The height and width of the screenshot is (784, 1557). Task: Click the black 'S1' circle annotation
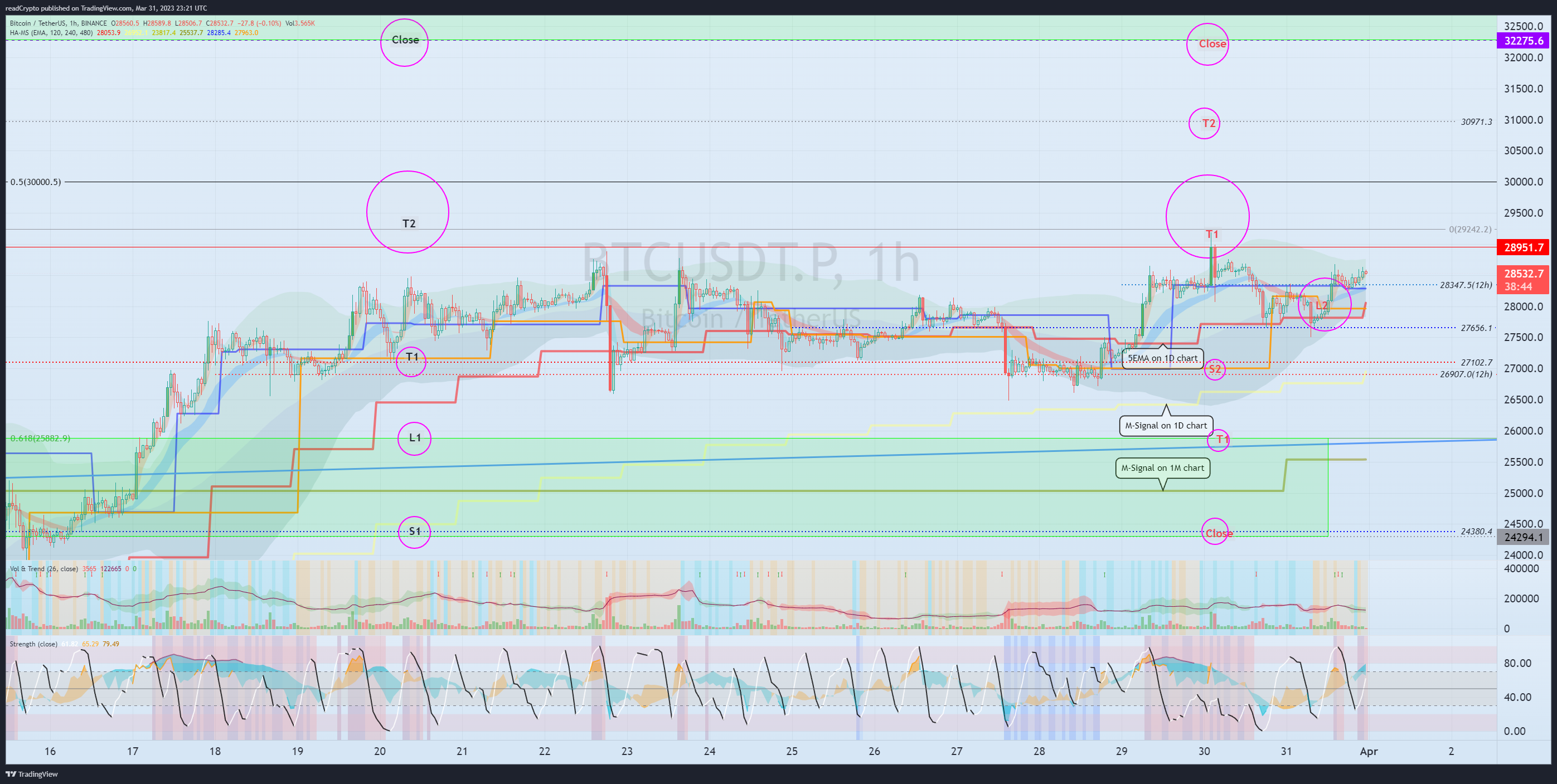tap(415, 532)
